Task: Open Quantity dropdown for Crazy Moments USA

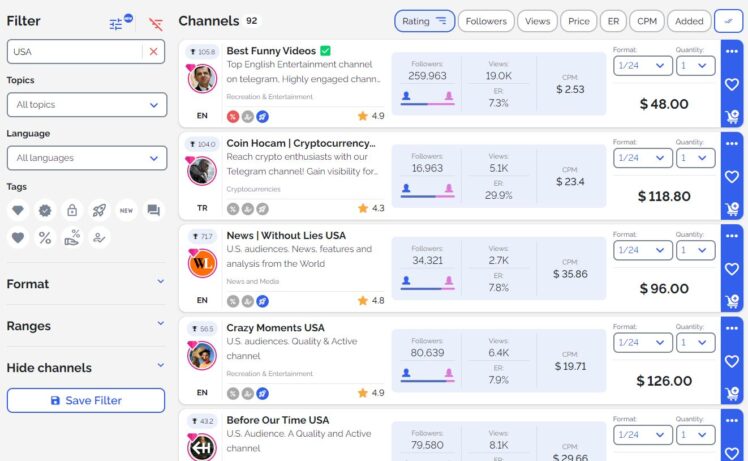Action: click(x=696, y=343)
